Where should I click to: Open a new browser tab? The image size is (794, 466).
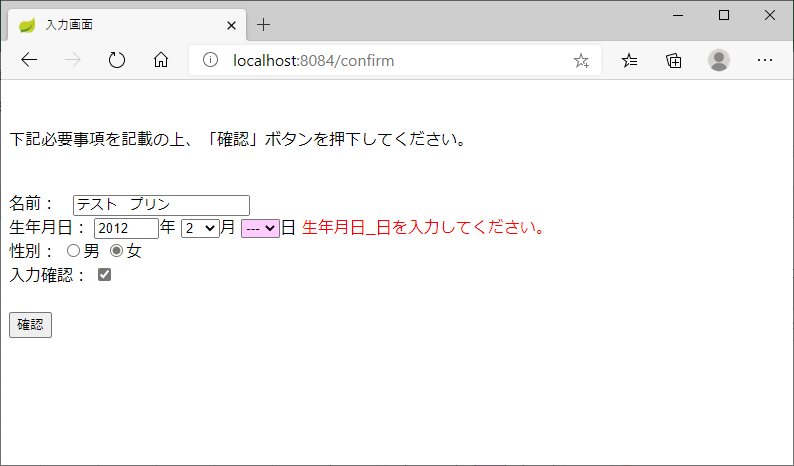coord(263,24)
